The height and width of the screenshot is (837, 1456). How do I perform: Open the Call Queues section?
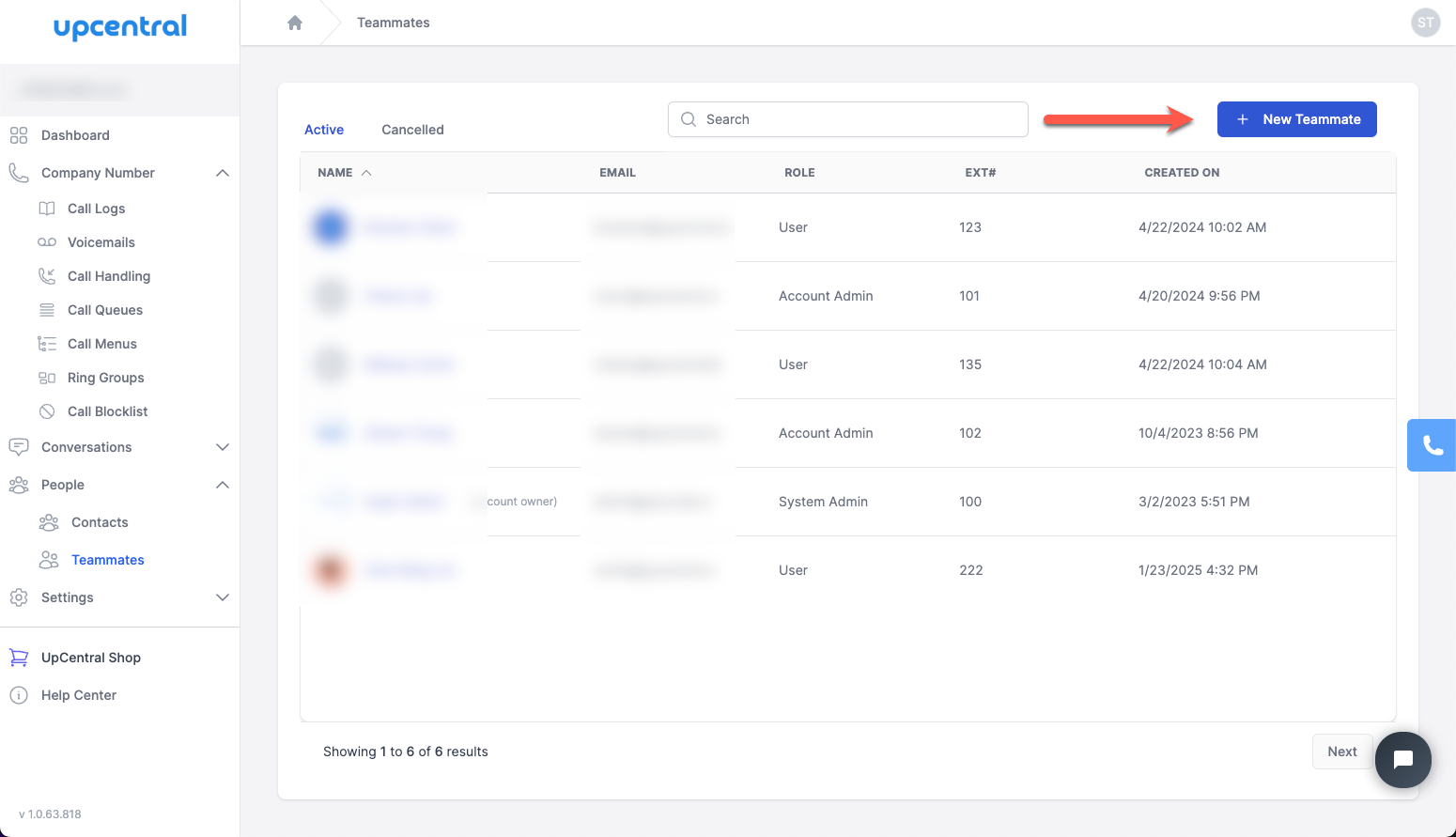pos(105,309)
